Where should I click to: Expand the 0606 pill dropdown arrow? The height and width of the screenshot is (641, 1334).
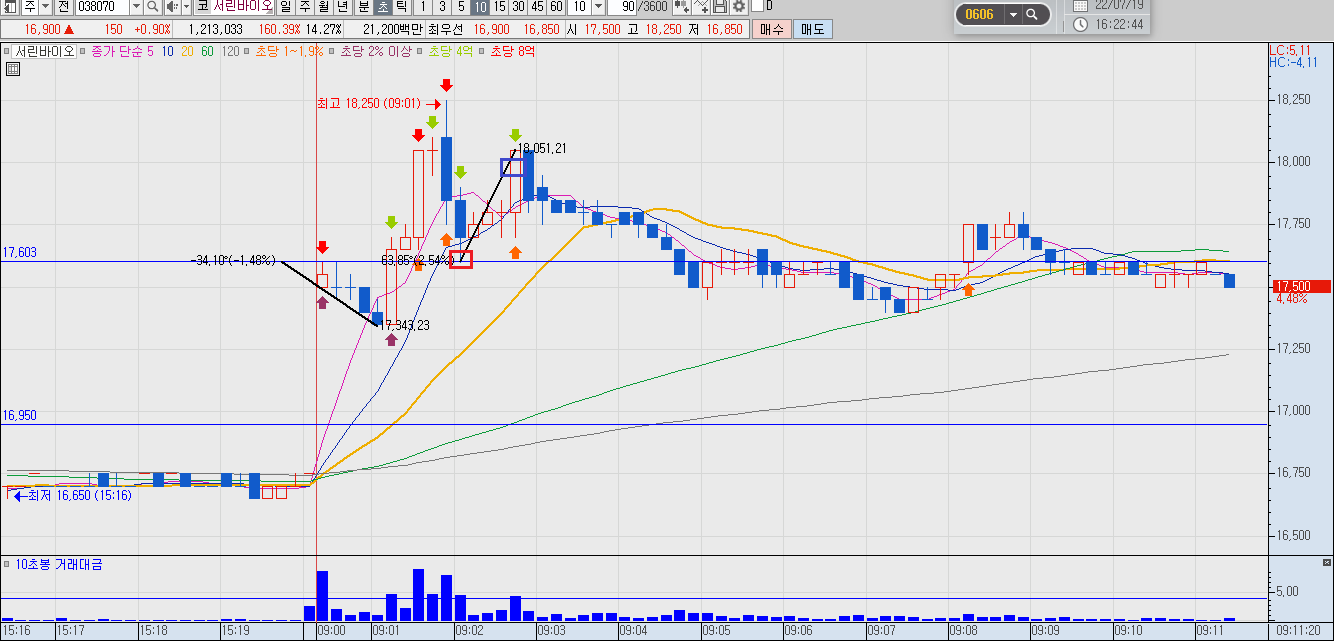(1014, 14)
